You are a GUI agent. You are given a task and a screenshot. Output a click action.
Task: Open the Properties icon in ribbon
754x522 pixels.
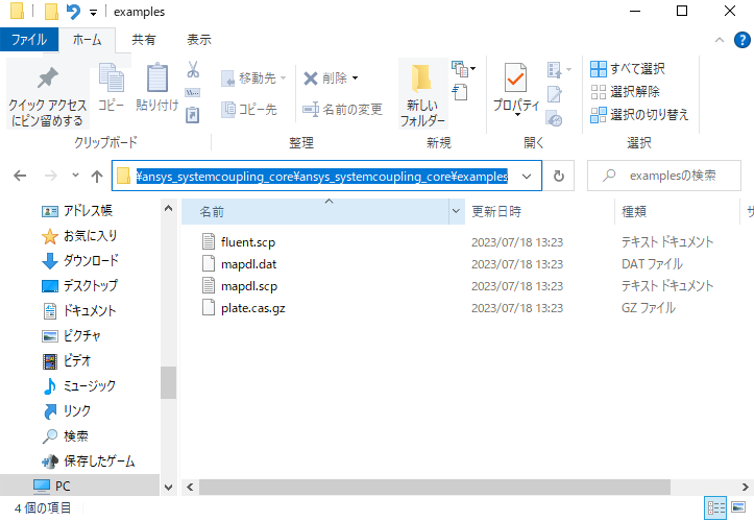[x=516, y=80]
